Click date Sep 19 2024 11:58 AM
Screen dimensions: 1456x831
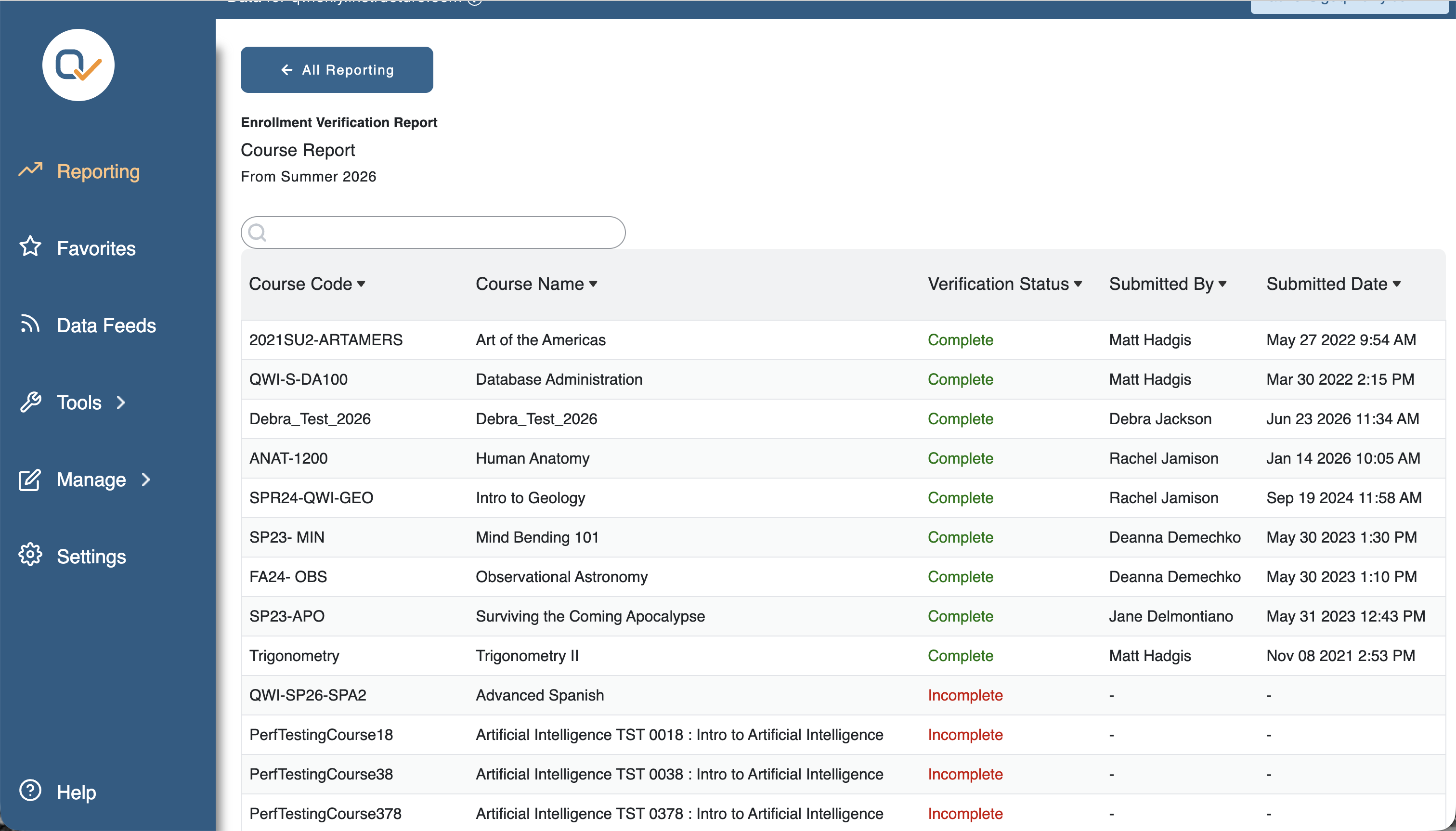pos(1343,497)
